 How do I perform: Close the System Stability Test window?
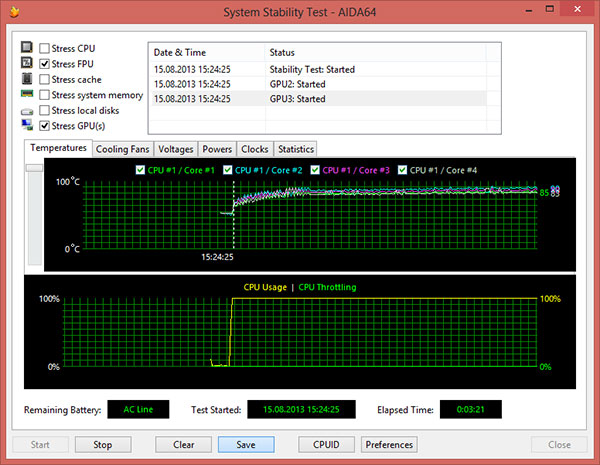tap(577, 9)
